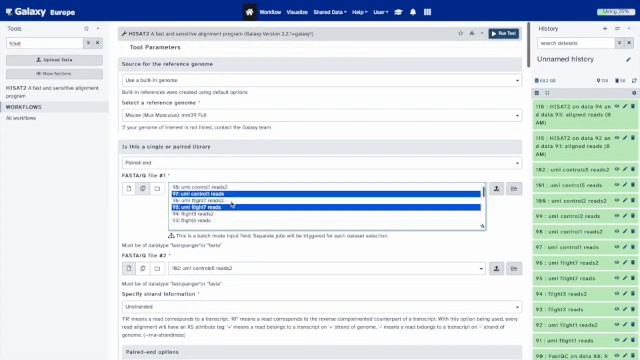Upload data for FASTA/Q file #1
The width and height of the screenshot is (640, 360).
pos(496,189)
